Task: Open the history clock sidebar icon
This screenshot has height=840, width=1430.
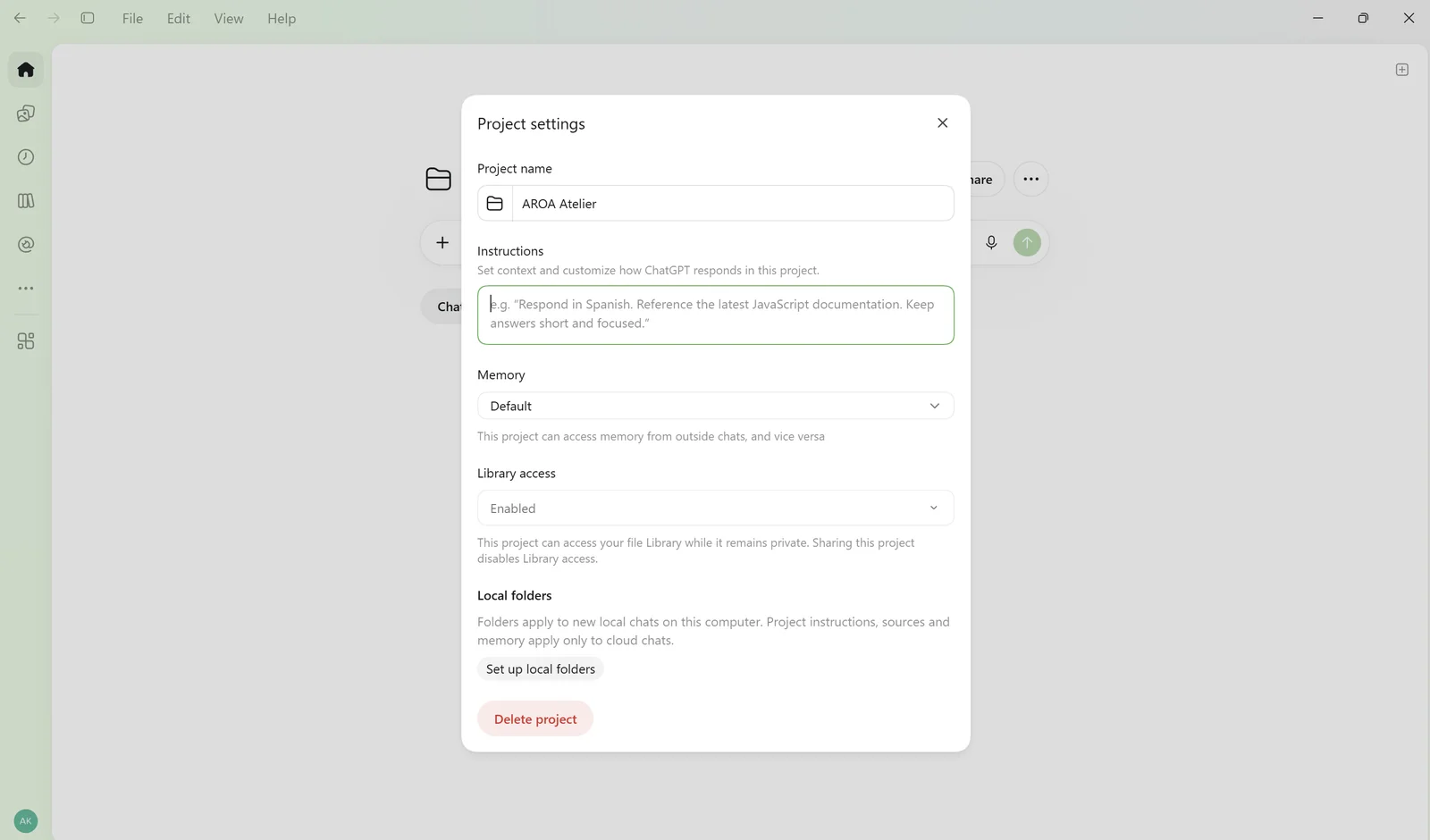Action: 26,157
